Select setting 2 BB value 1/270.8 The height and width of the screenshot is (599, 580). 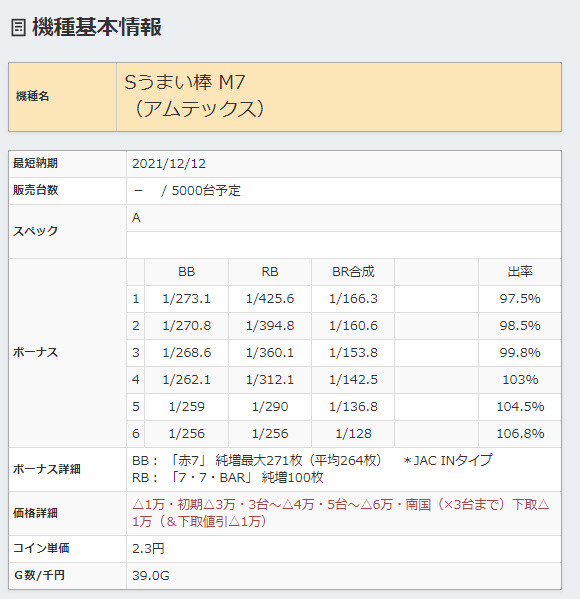tap(186, 326)
